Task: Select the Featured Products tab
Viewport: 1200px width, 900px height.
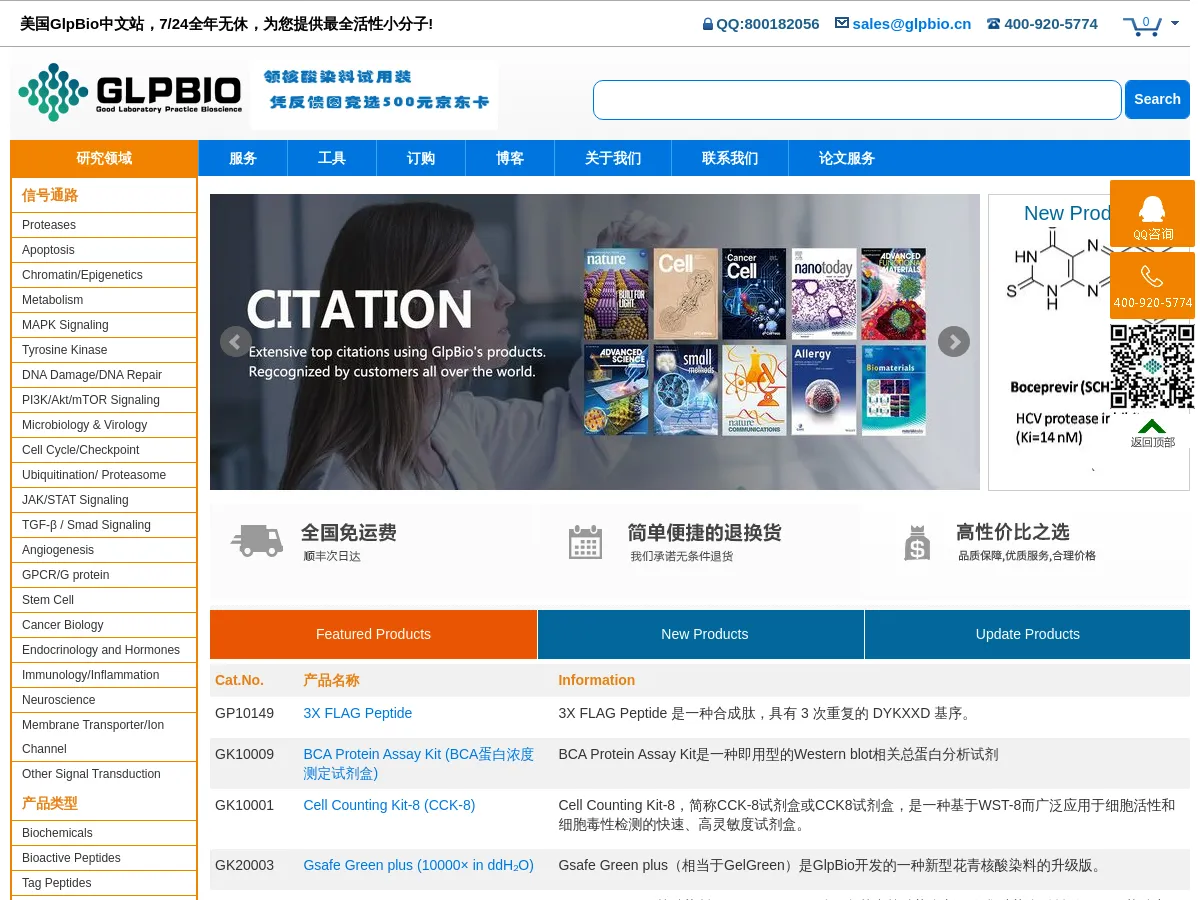Action: point(373,634)
